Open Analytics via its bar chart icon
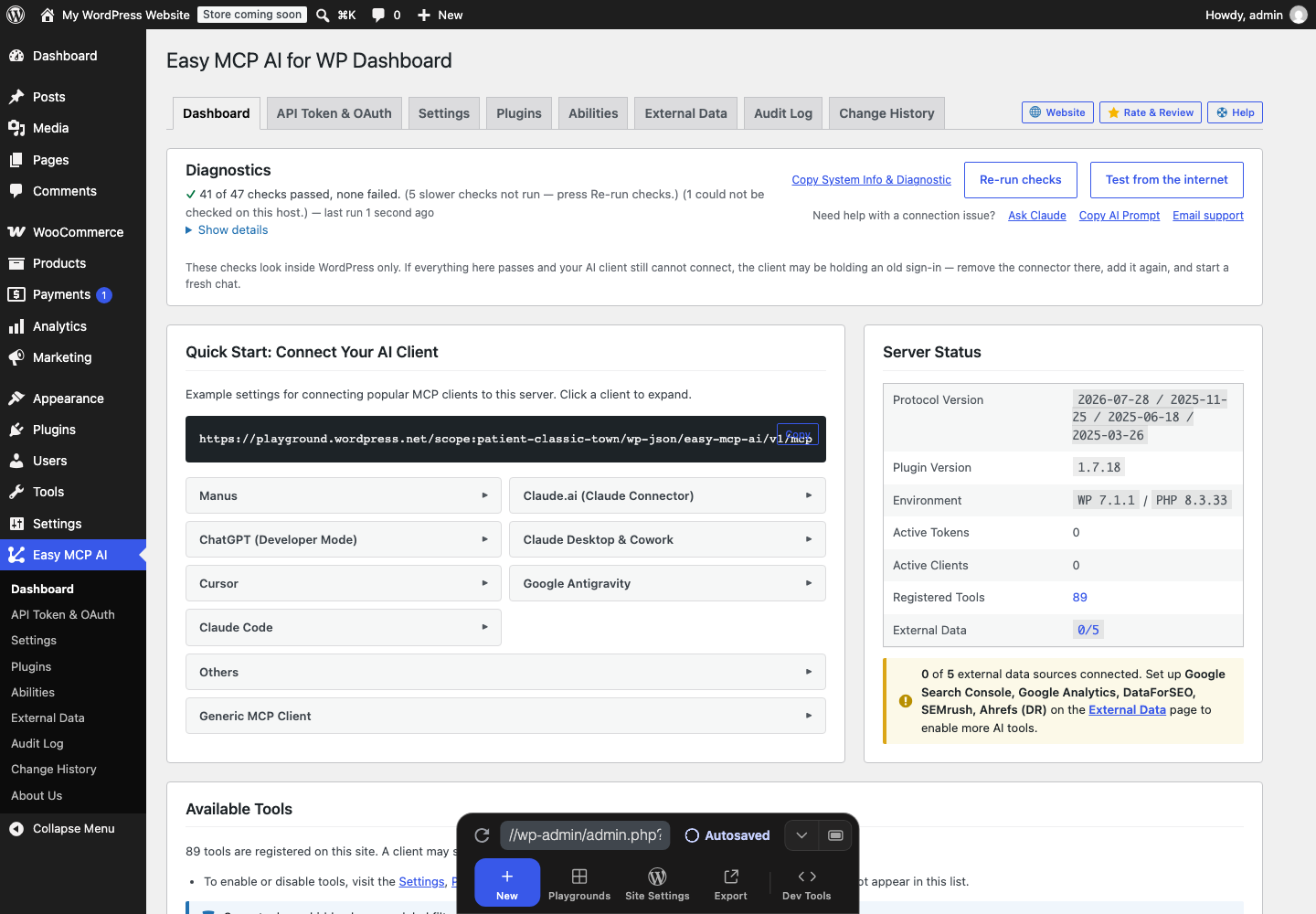Screen dimensions: 1316x914 pos(16,326)
